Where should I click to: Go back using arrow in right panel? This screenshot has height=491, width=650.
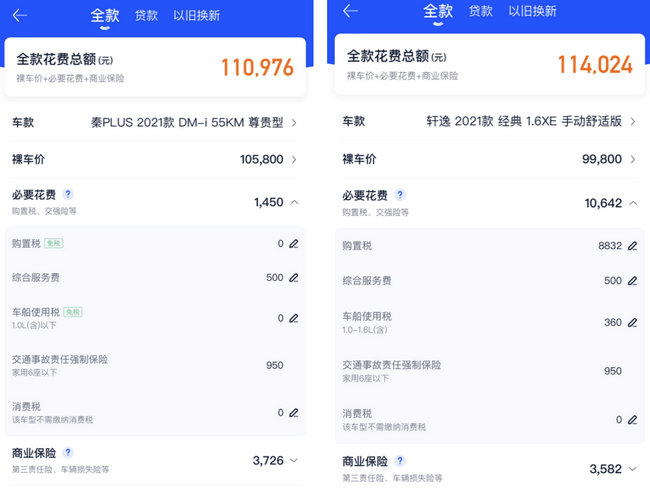(x=350, y=11)
